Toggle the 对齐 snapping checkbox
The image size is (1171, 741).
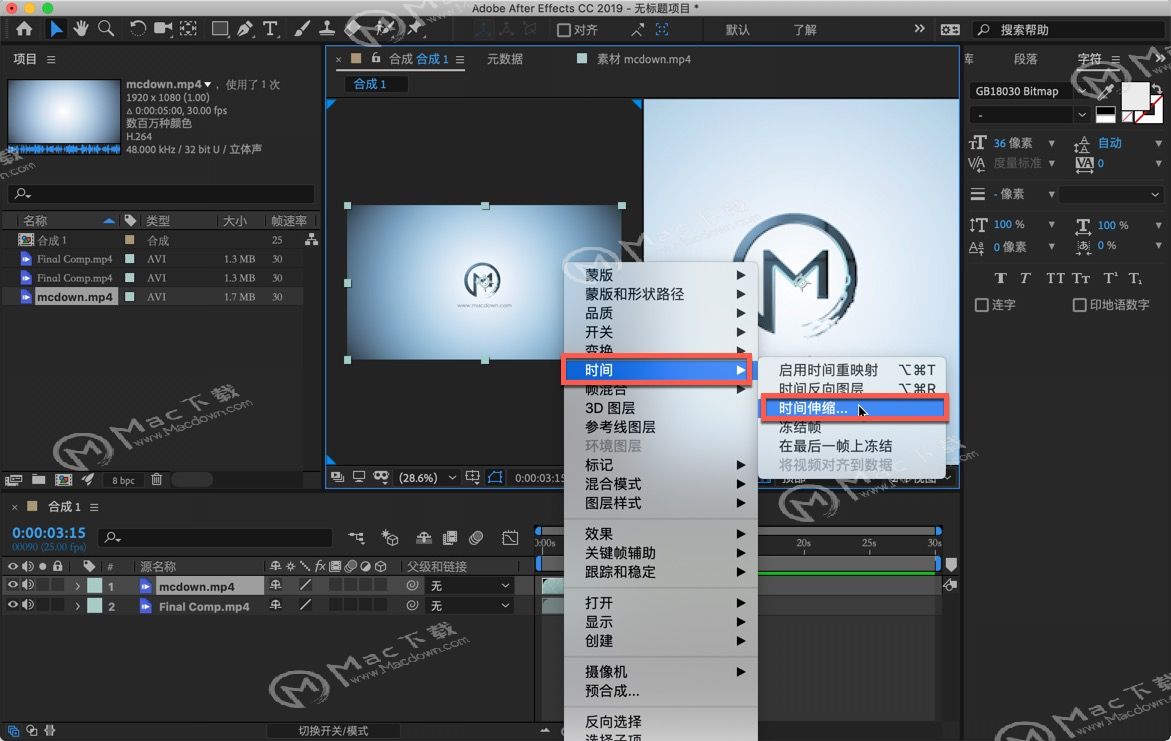564,30
